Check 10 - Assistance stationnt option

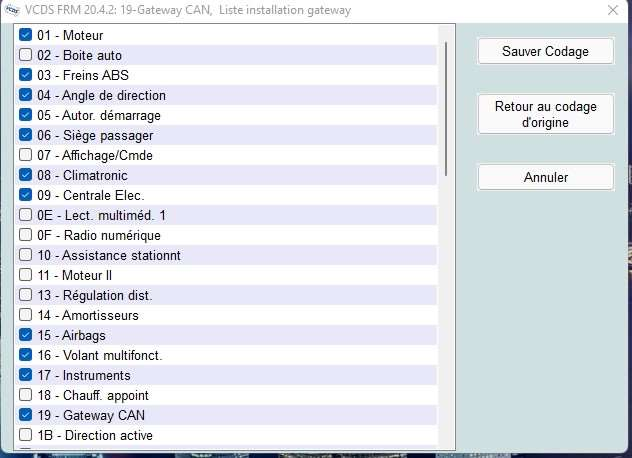coord(25,254)
